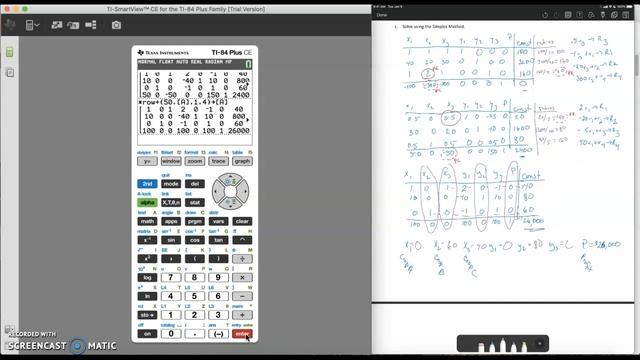Click the trace calculator key
The image size is (640, 360).
[x=218, y=161]
